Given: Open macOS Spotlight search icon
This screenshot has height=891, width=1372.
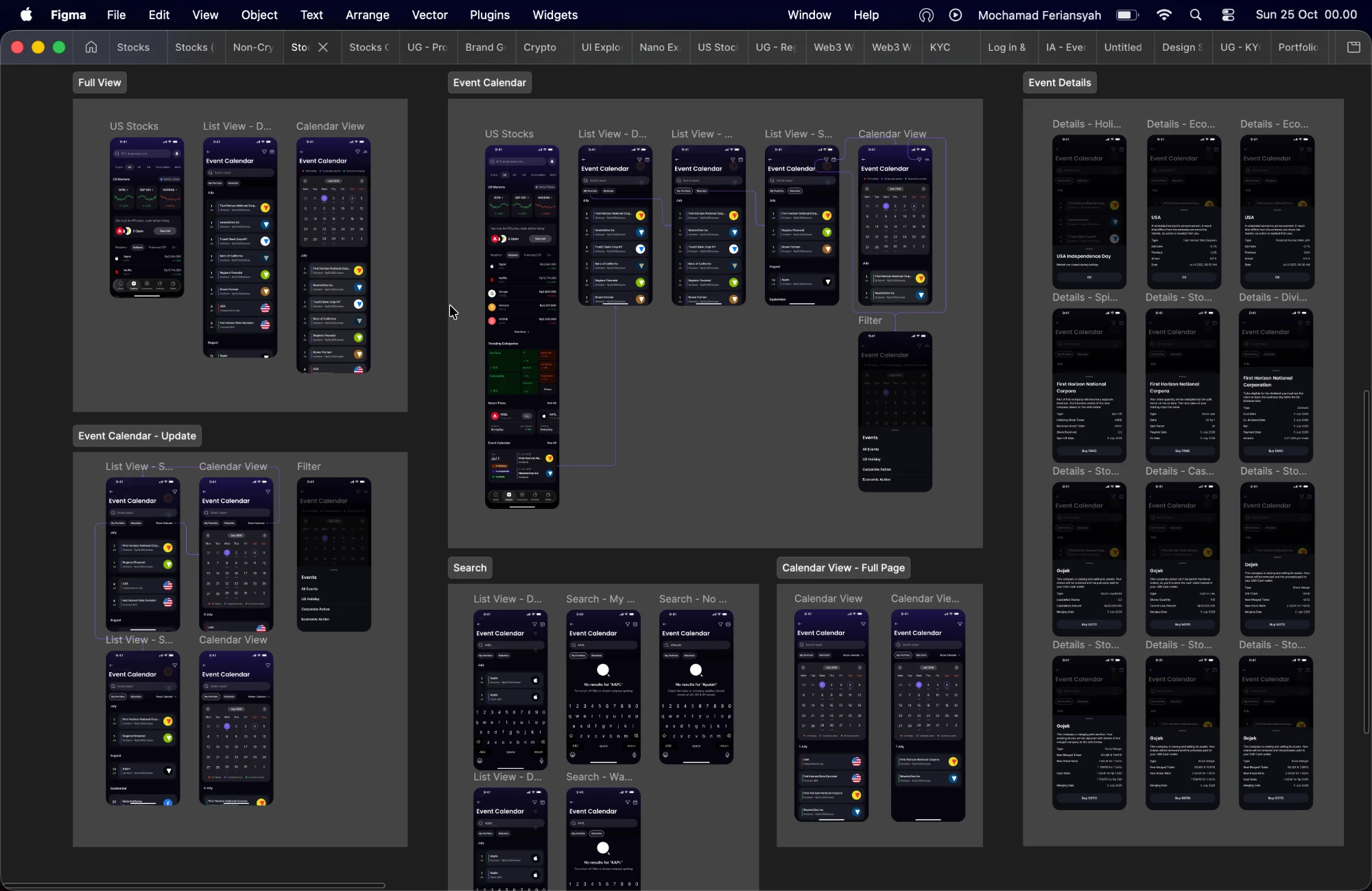Looking at the screenshot, I should pyautogui.click(x=1196, y=15).
